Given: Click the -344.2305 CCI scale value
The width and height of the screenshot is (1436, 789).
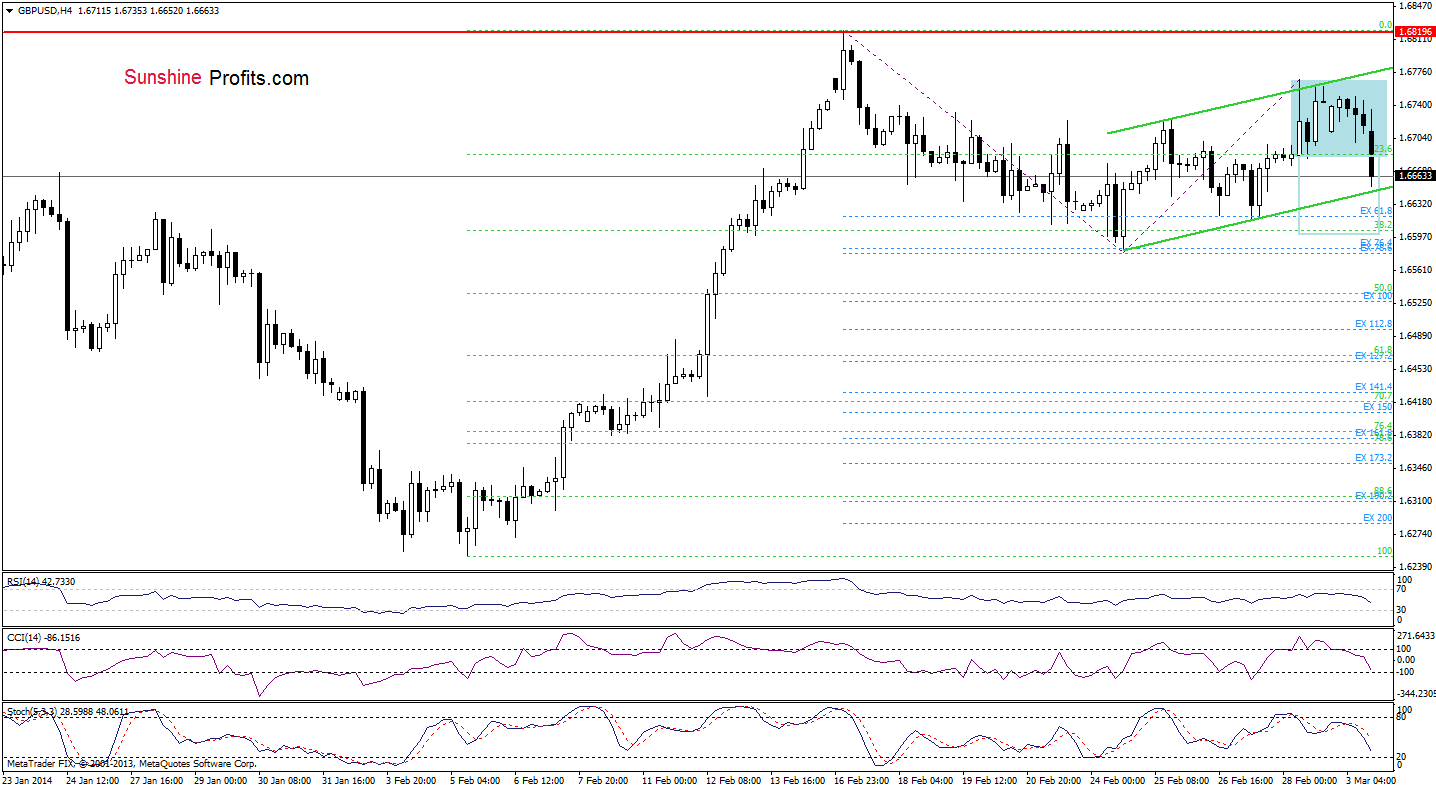Looking at the screenshot, I should (x=1418, y=692).
